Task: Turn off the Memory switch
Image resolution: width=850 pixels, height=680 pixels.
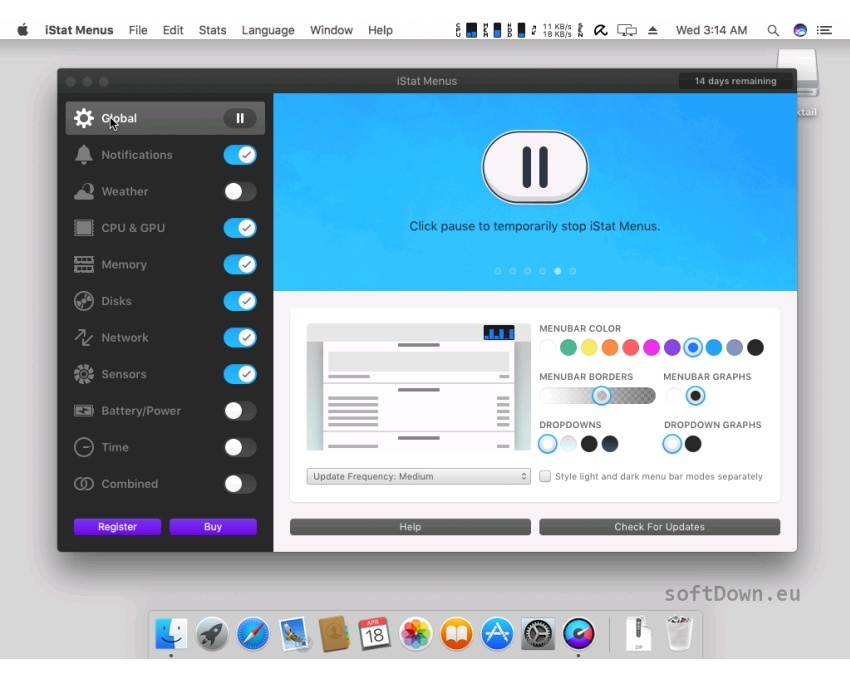Action: click(x=240, y=265)
